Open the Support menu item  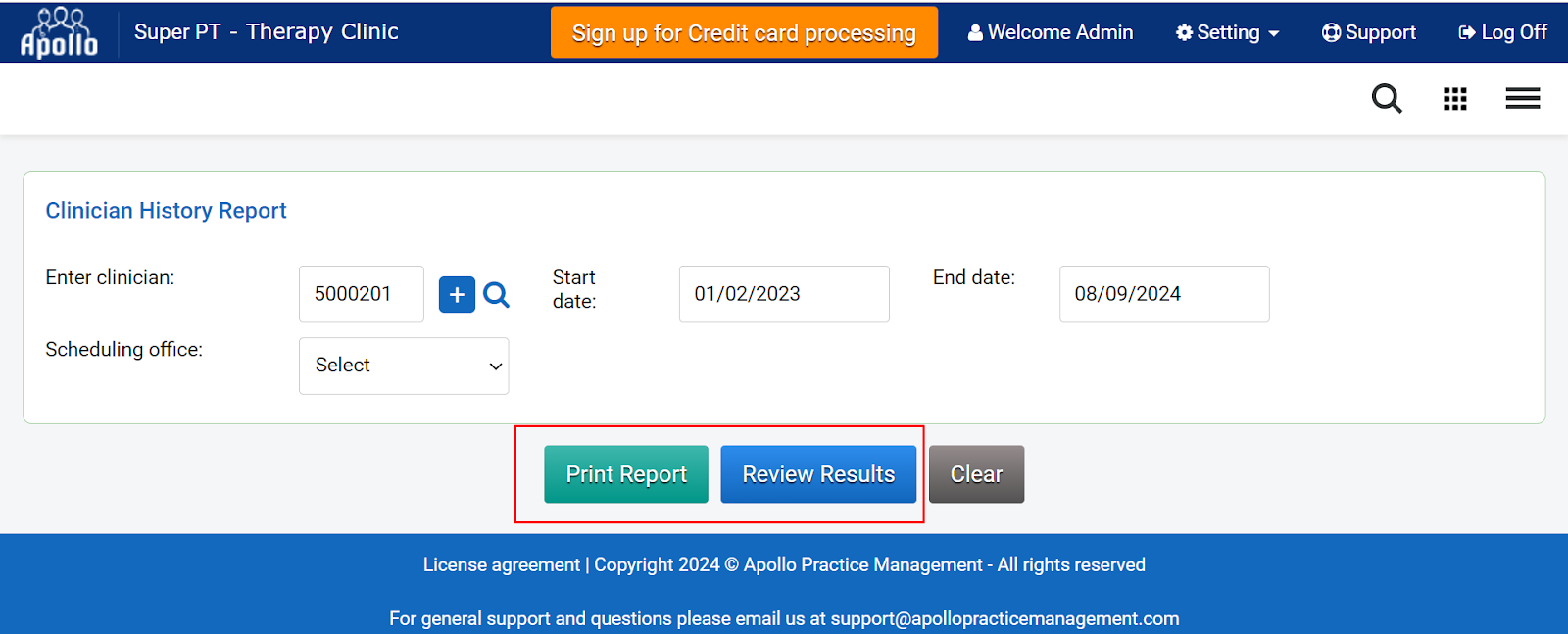tap(1369, 33)
